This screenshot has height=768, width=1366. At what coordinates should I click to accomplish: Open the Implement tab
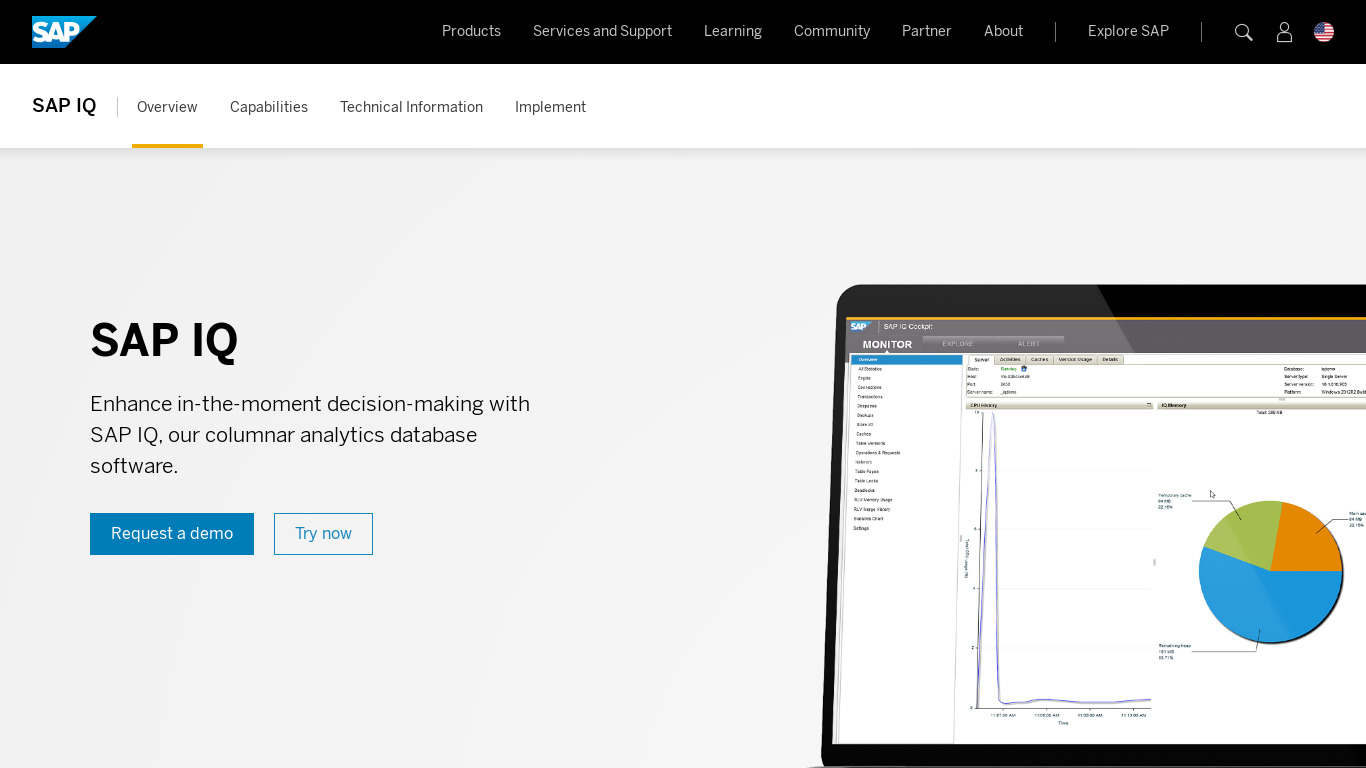click(x=550, y=107)
